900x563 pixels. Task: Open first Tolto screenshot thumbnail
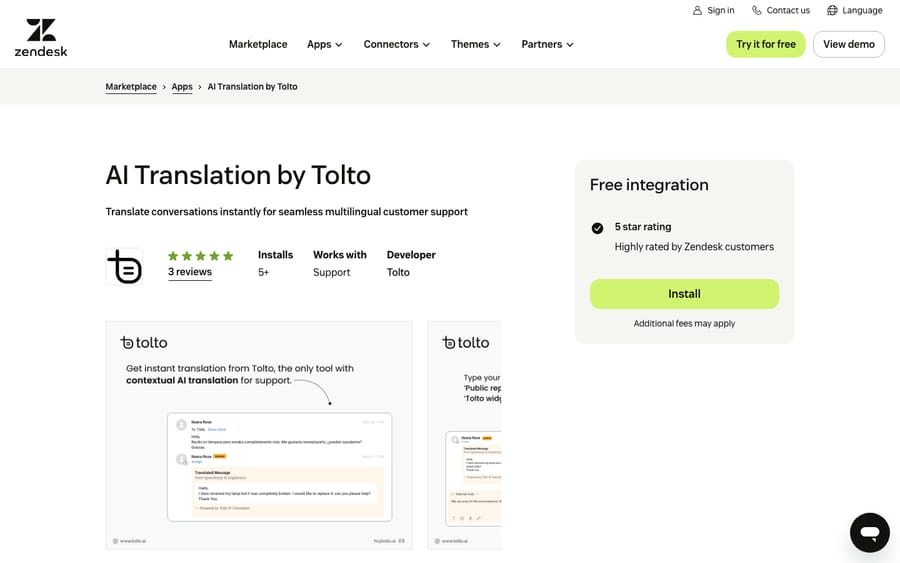[x=259, y=435]
